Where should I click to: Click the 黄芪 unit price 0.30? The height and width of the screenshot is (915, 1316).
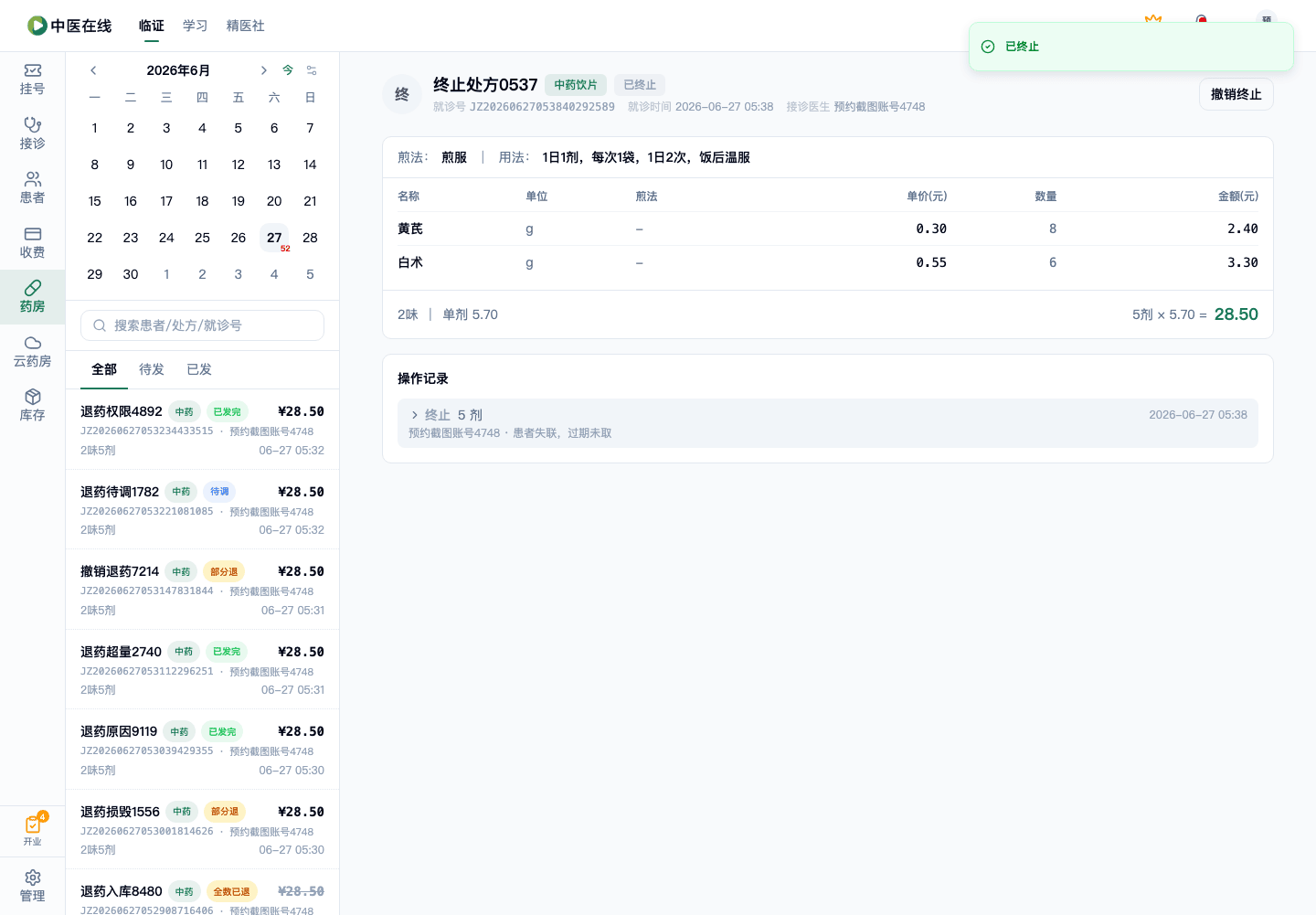coord(931,229)
